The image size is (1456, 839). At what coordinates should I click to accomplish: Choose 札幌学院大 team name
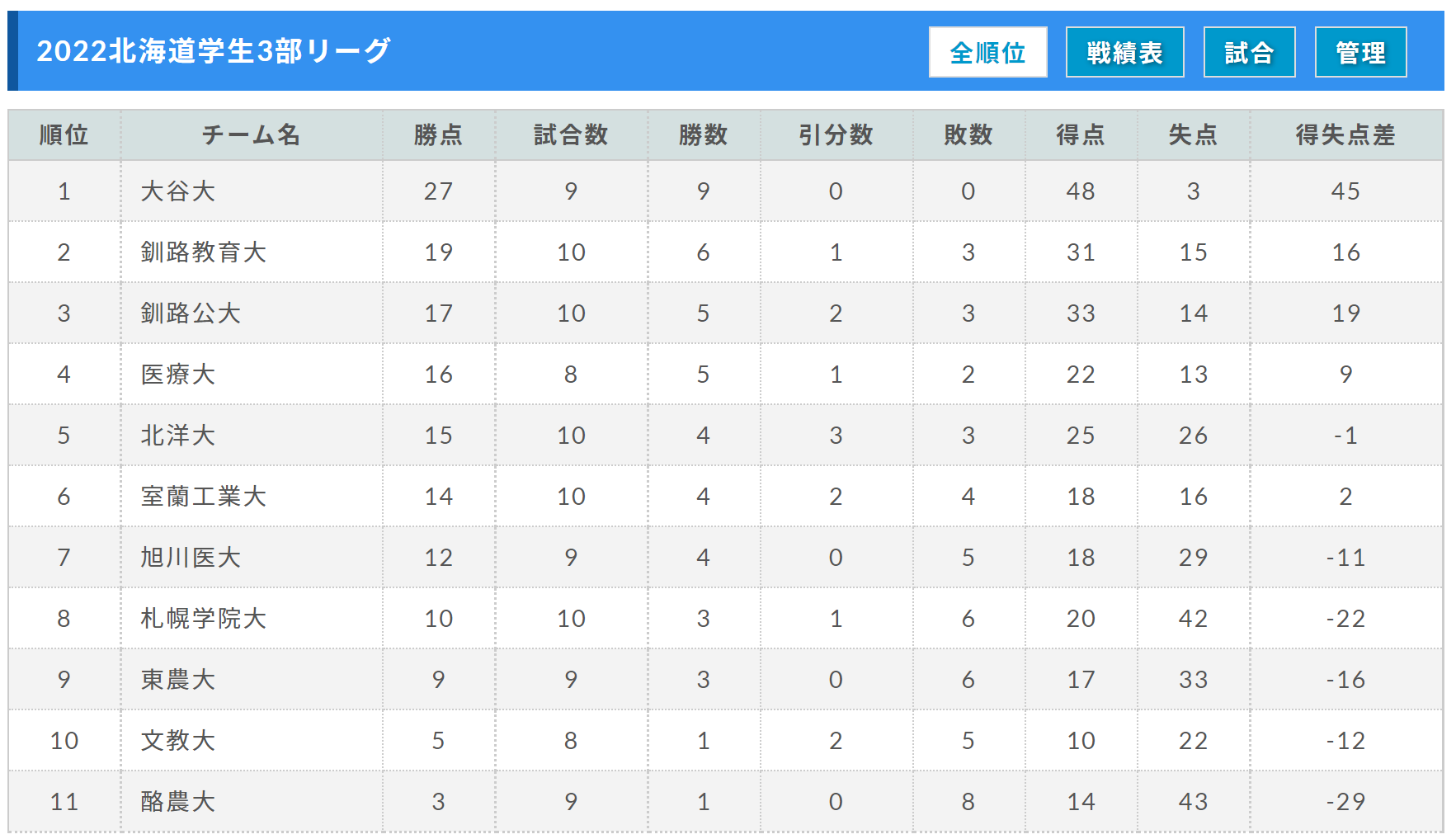click(203, 619)
